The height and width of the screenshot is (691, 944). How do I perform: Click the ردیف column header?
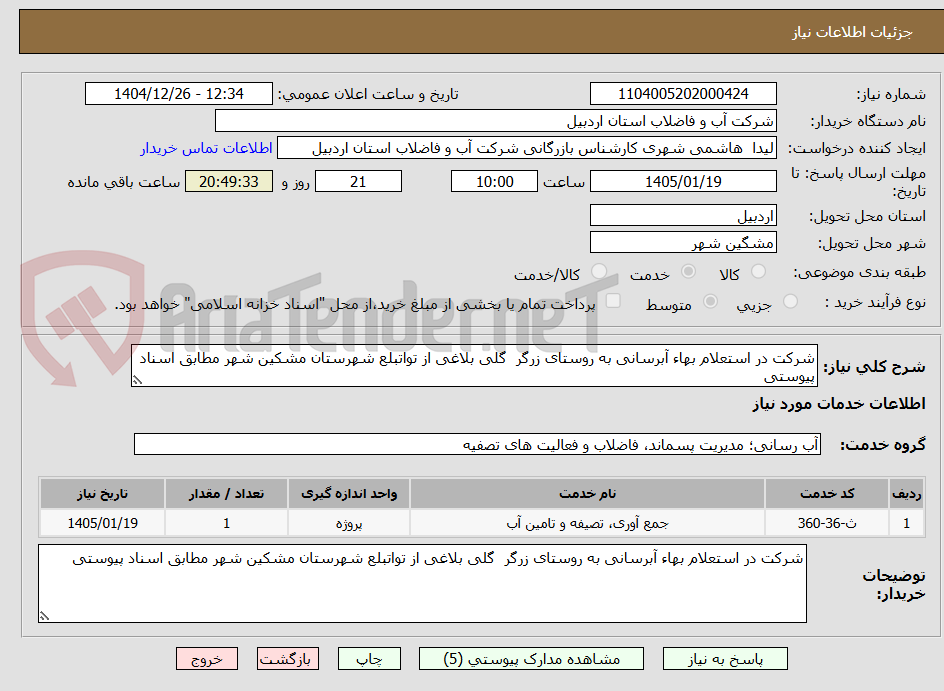click(906, 494)
